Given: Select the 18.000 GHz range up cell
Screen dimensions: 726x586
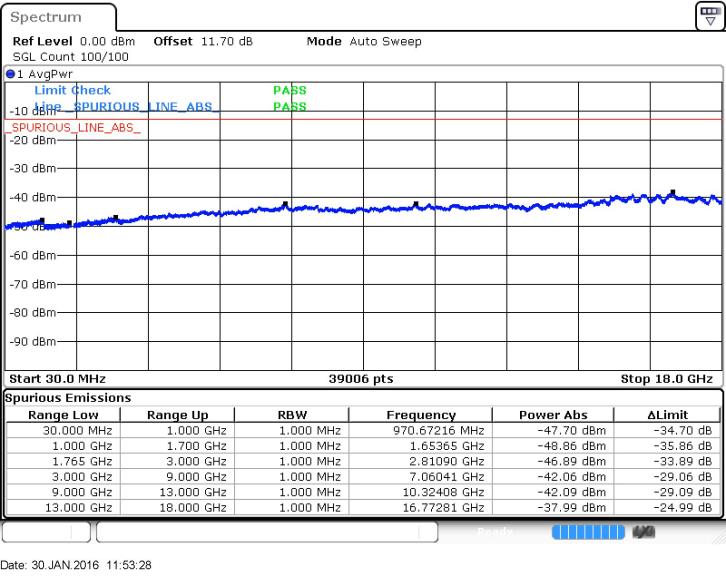Looking at the screenshot, I should click(177, 507).
